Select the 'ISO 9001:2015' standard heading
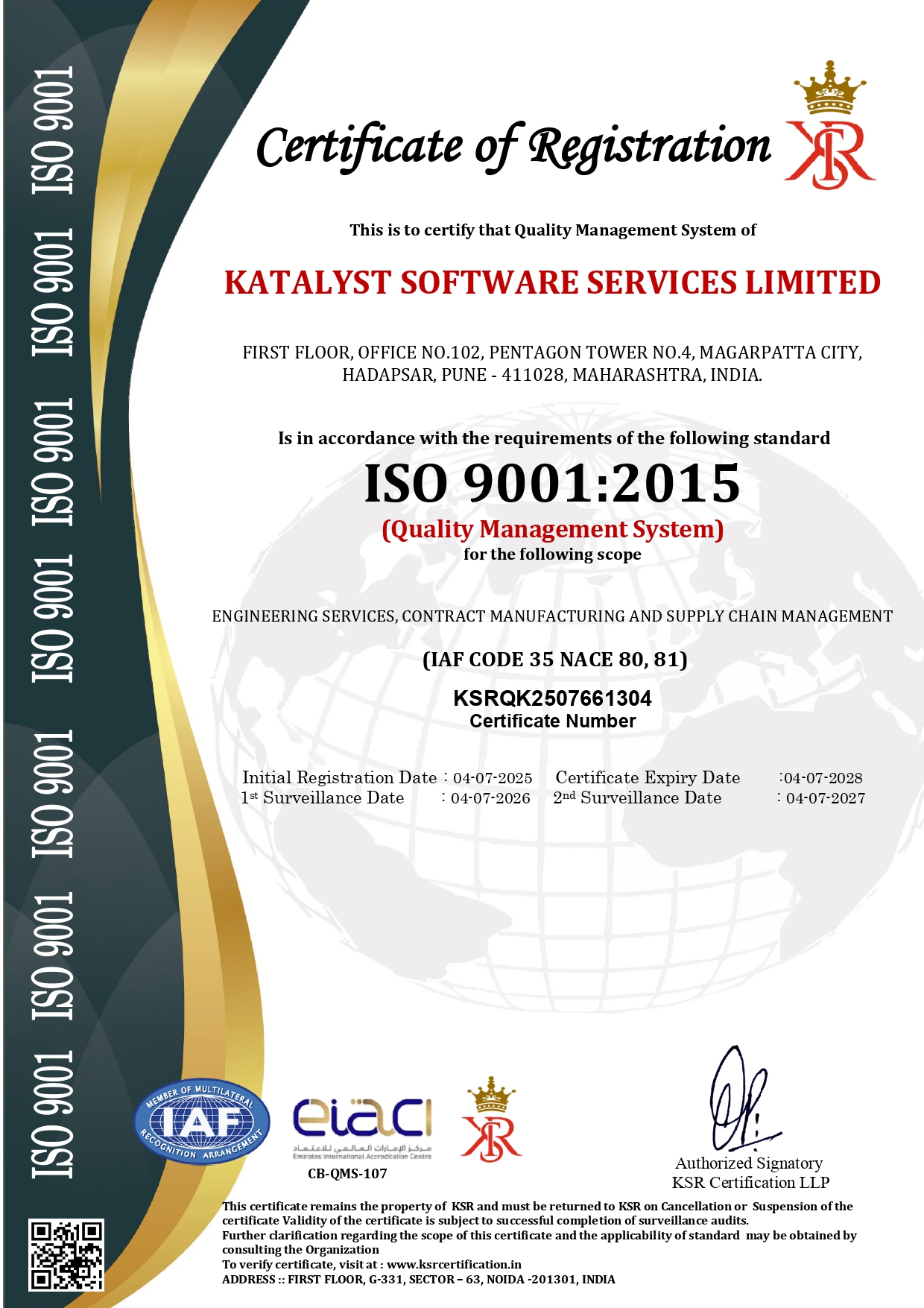Image resolution: width=924 pixels, height=1308 pixels. pyautogui.click(x=552, y=484)
